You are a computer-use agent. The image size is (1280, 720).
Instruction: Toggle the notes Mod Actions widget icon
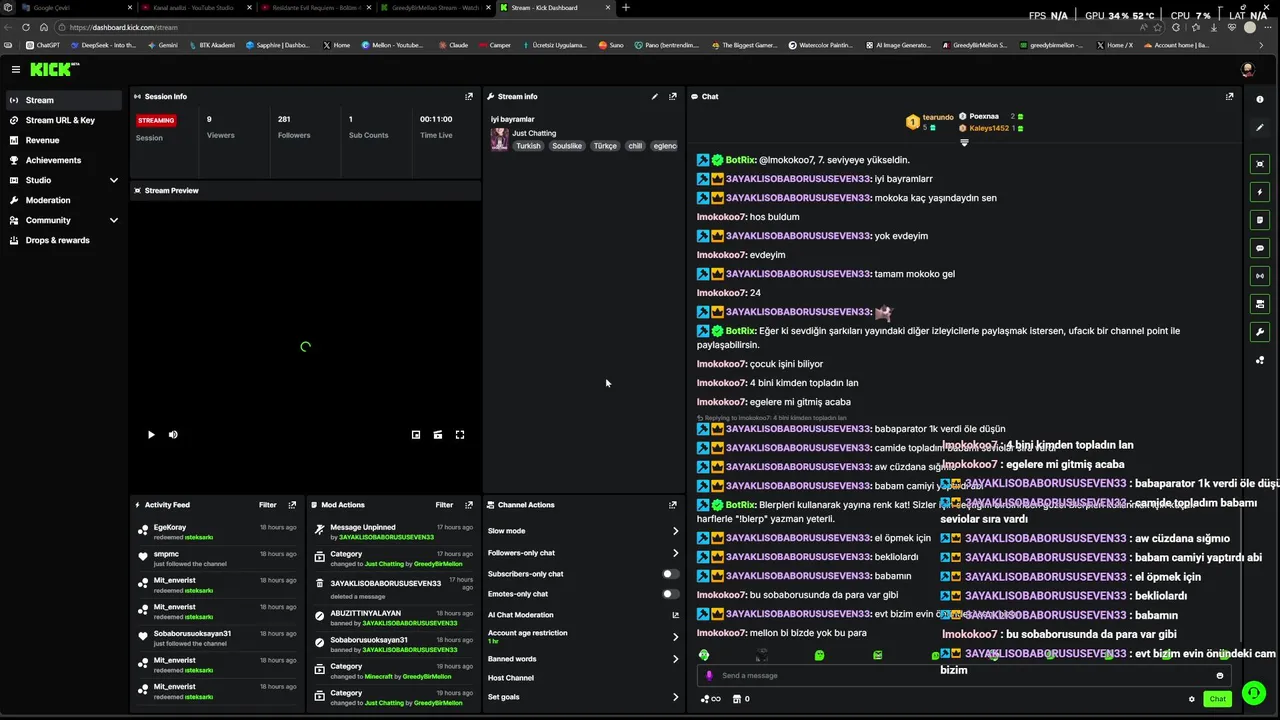(x=1260, y=220)
